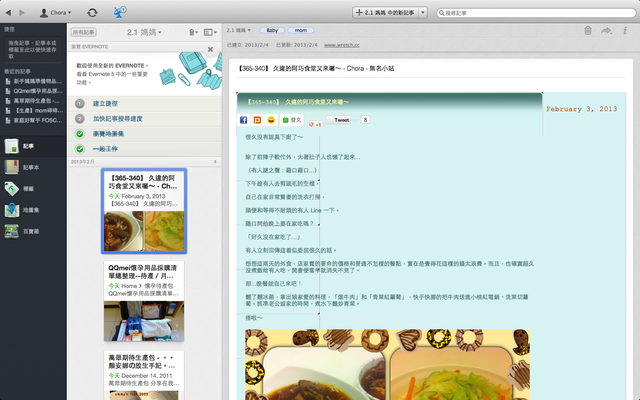Viewport: 640px width, 400px height.
Task: Go forward with the right arrow
Action: [x=22, y=13]
